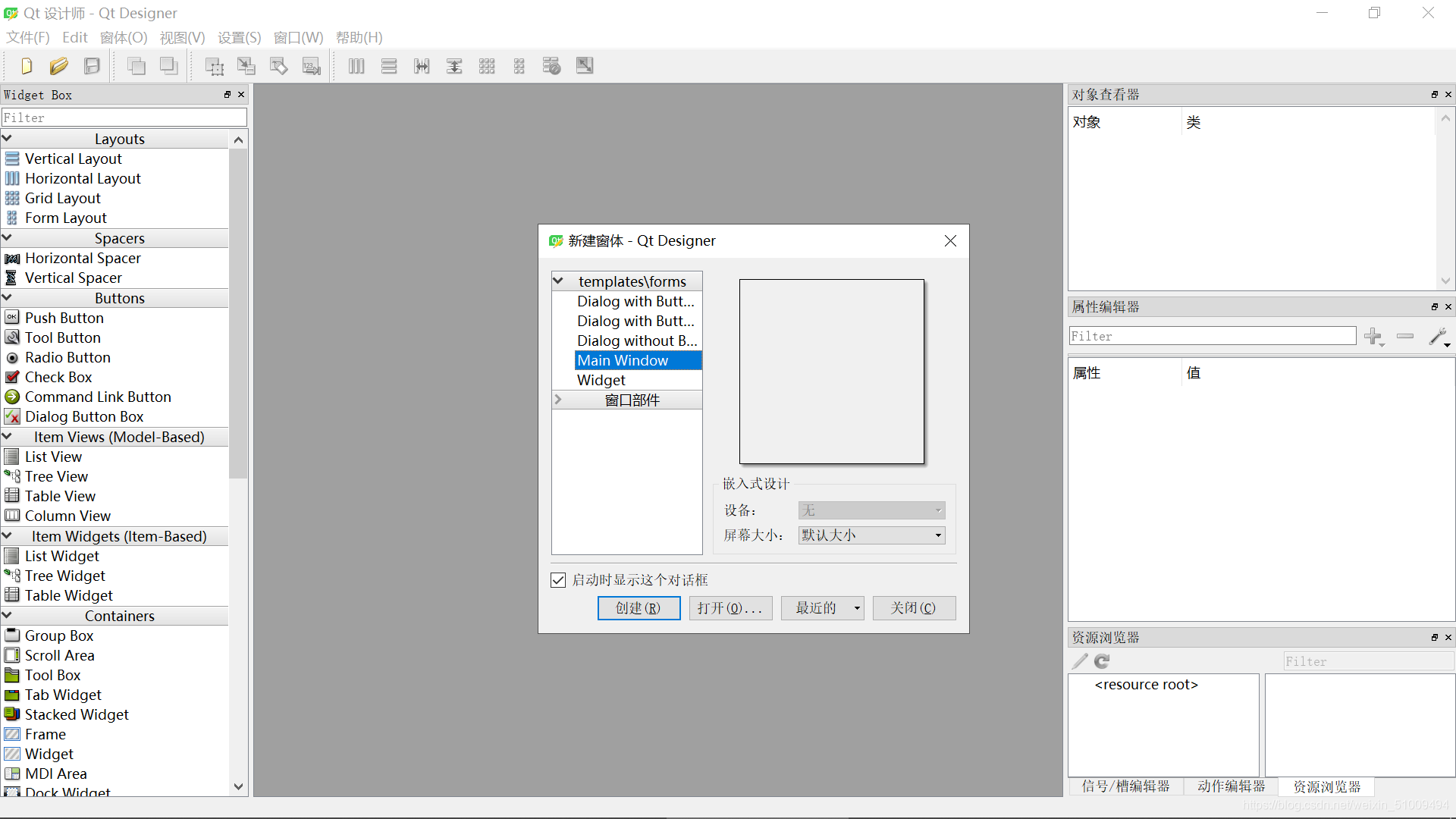Image resolution: width=1456 pixels, height=819 pixels.
Task: Click the Break Layout toolbar icon
Action: point(552,66)
